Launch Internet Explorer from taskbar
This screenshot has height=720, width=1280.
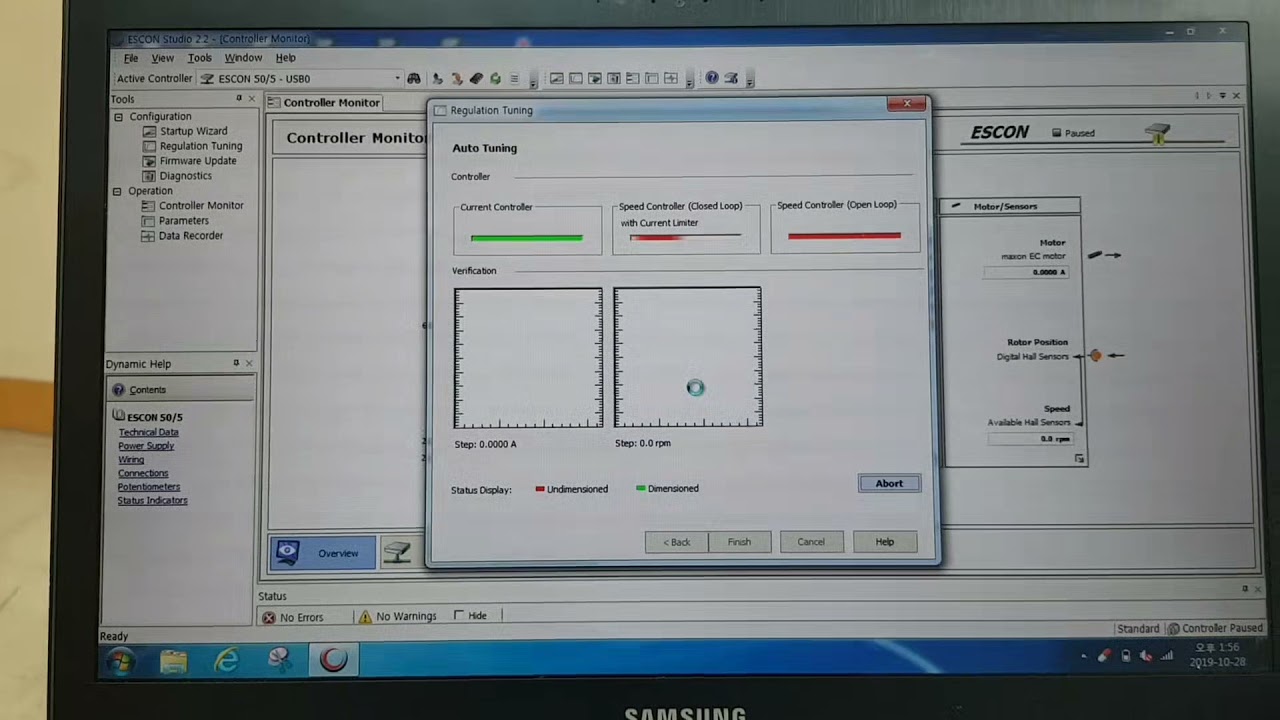point(227,661)
